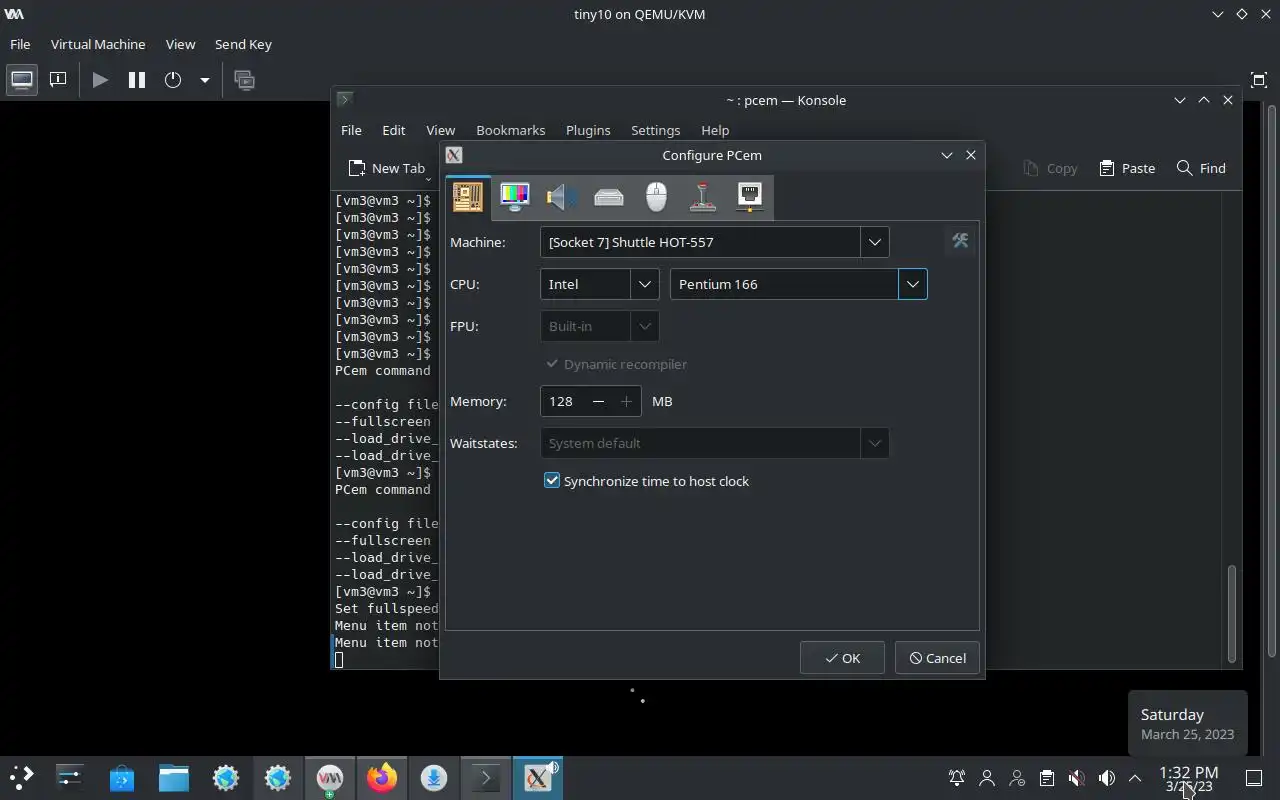Screen dimensions: 1280x800
Task: Click Copy in Konsole toolbar
Action: 1050,168
